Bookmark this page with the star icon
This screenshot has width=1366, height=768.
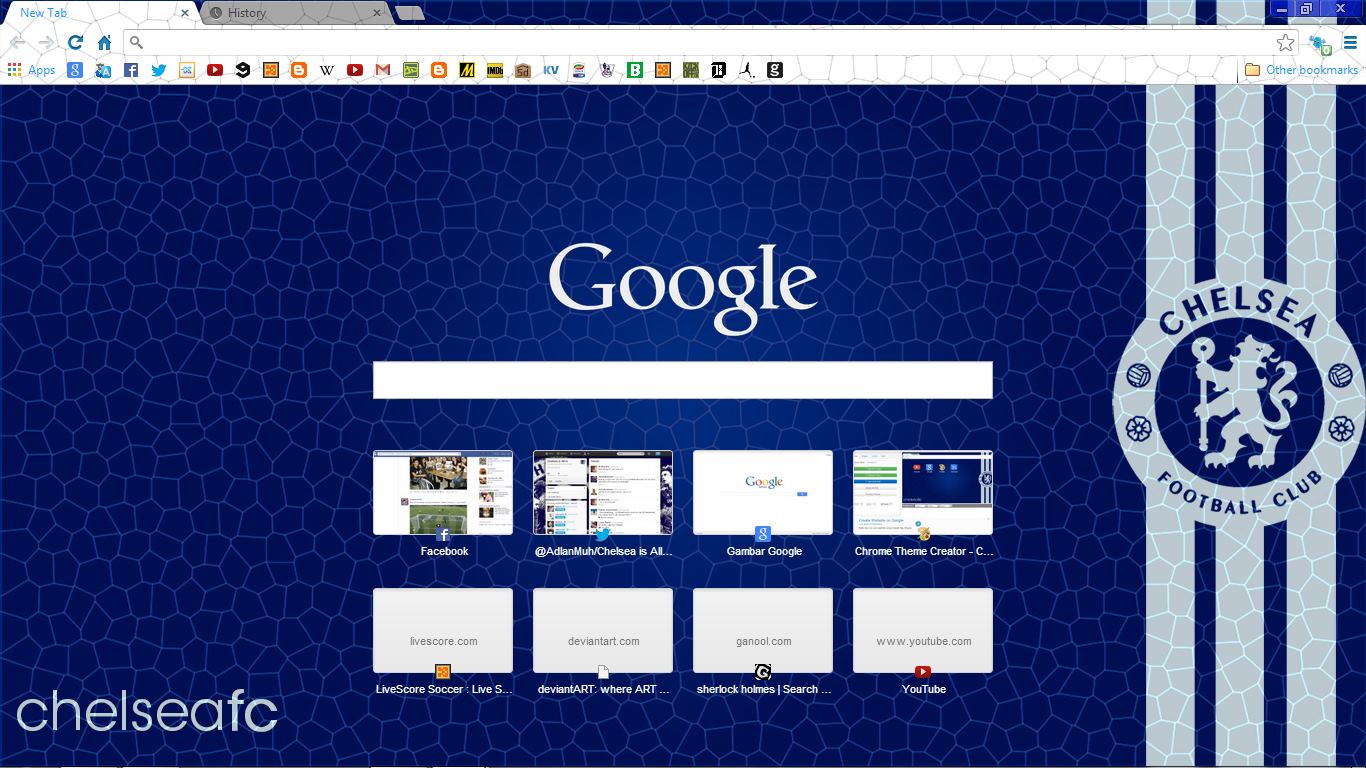1285,42
